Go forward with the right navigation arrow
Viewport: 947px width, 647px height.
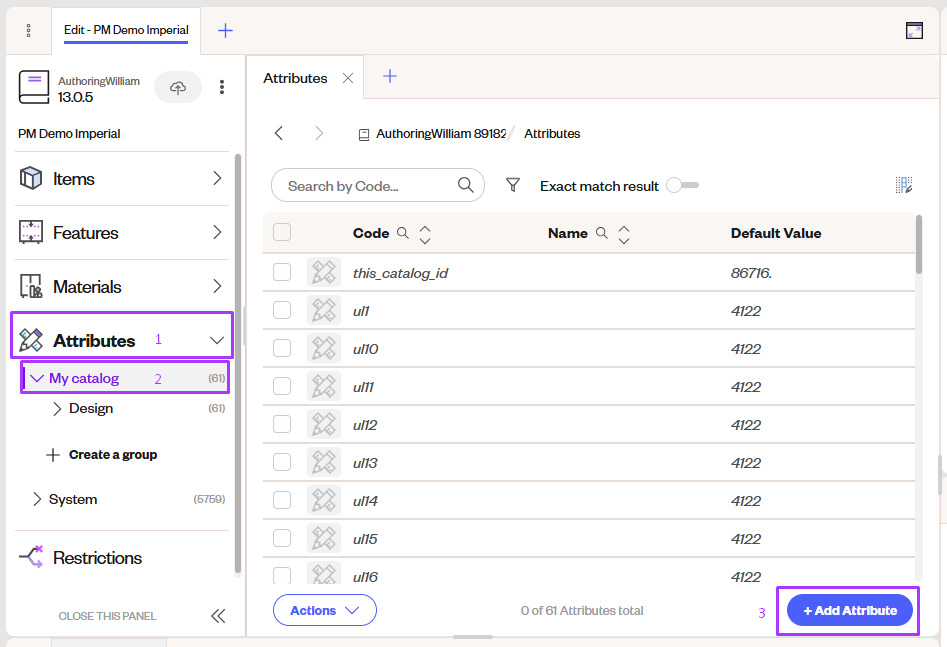(319, 133)
